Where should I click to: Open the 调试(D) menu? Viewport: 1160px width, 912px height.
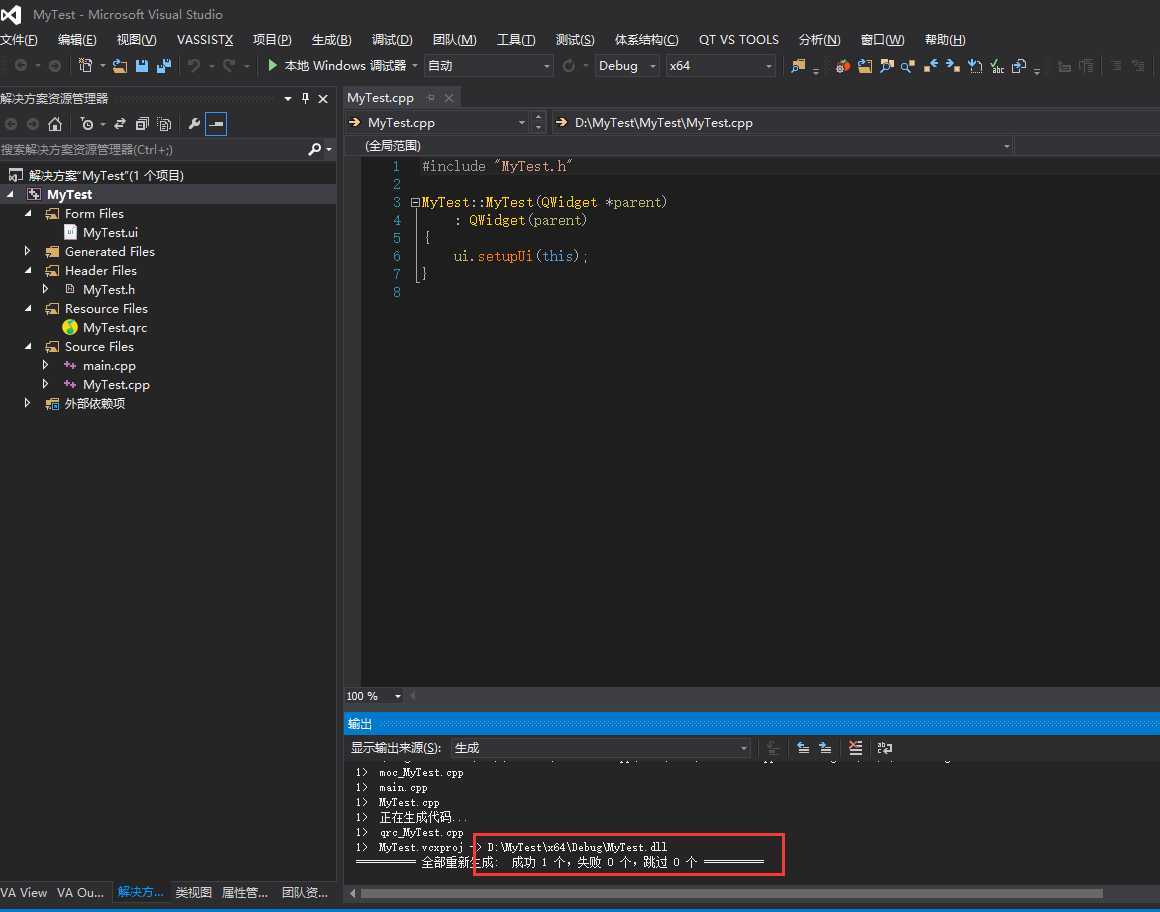[x=392, y=40]
